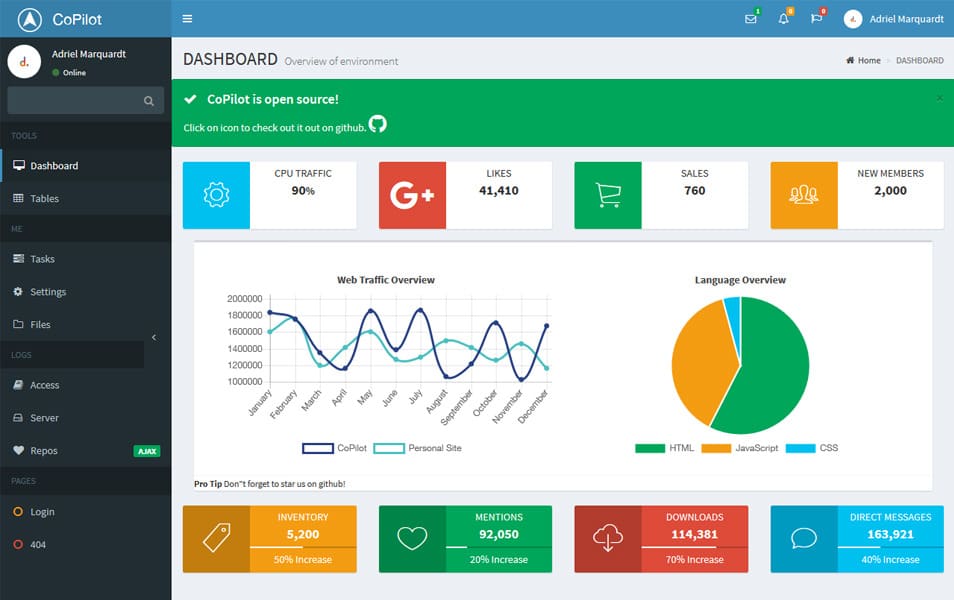Click the 92,050 Mentions value
Viewport: 954px width, 600px height.
[498, 534]
